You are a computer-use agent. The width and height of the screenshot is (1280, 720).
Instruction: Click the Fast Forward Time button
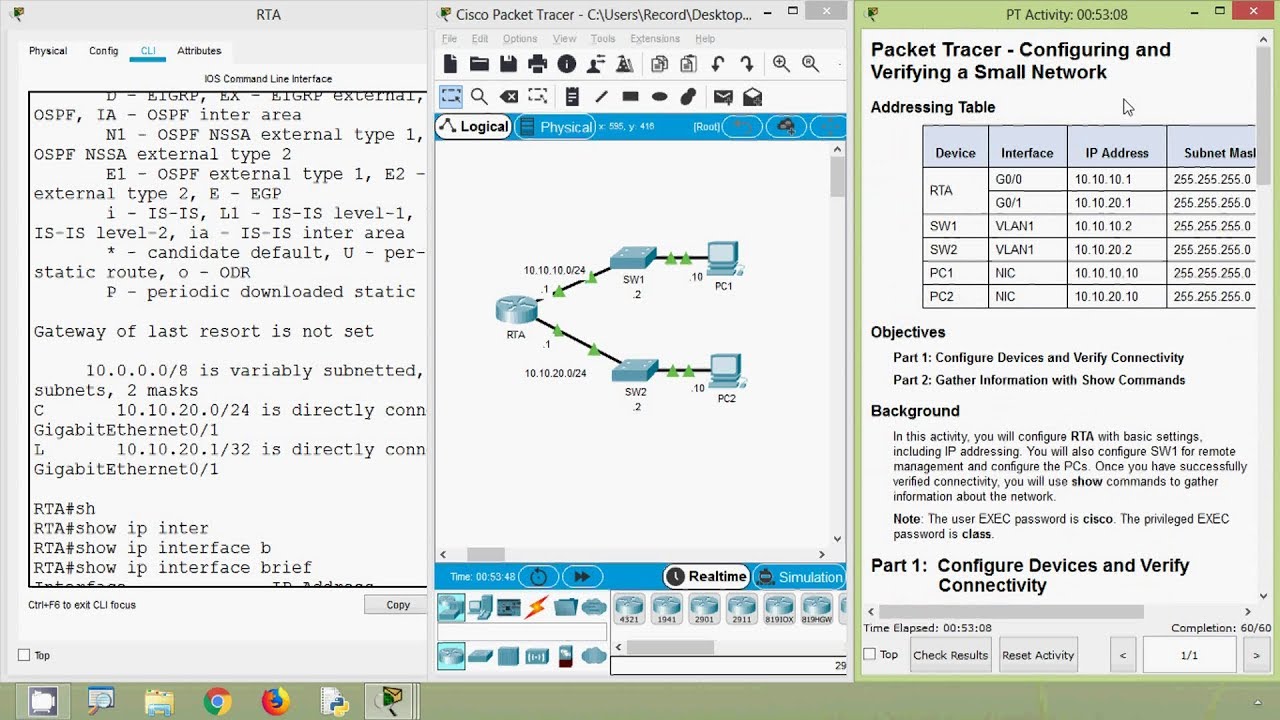click(581, 577)
